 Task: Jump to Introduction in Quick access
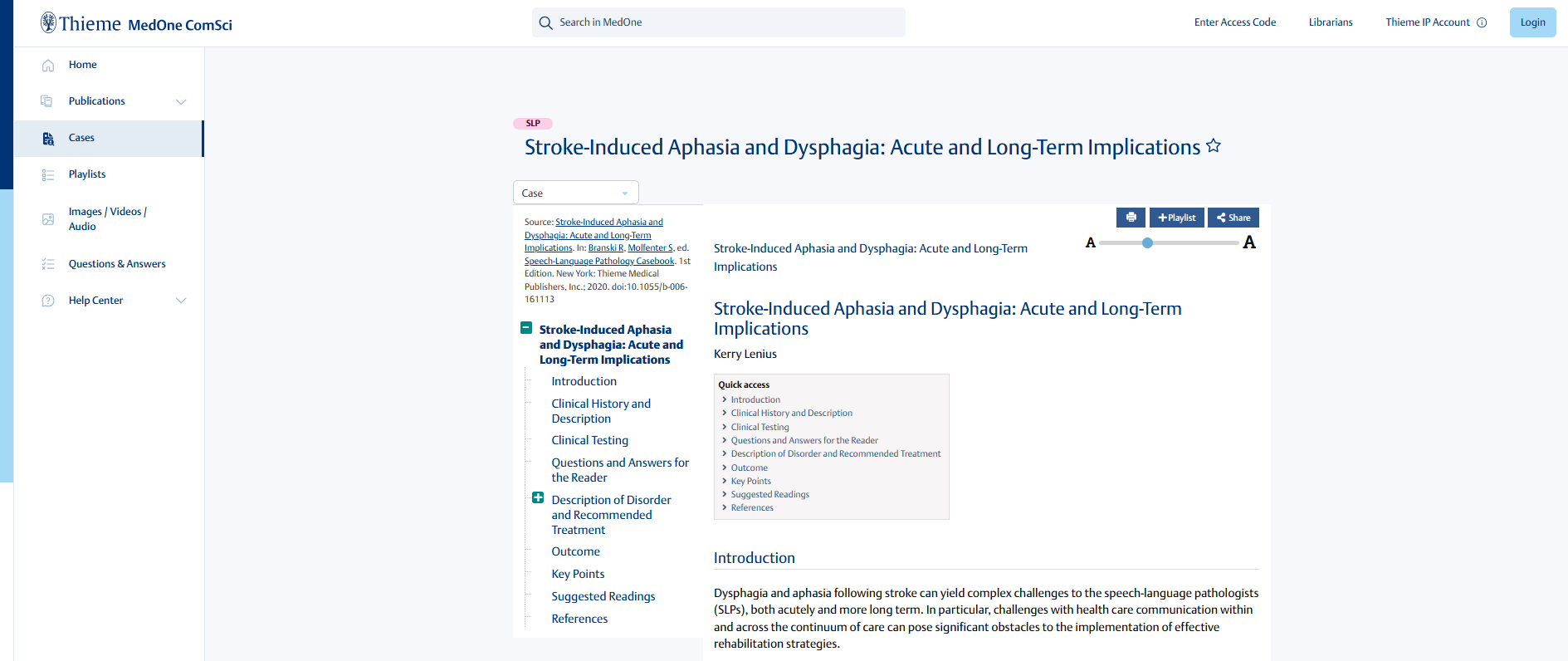tap(755, 399)
